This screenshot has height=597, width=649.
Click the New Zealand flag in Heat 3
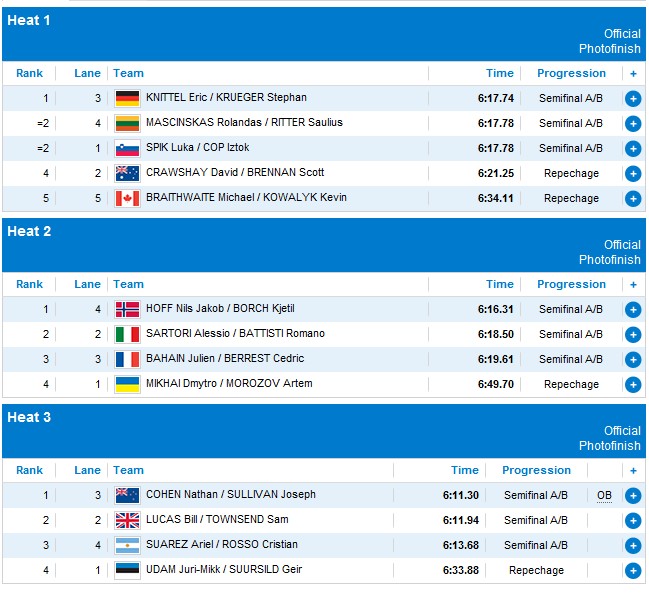click(127, 495)
